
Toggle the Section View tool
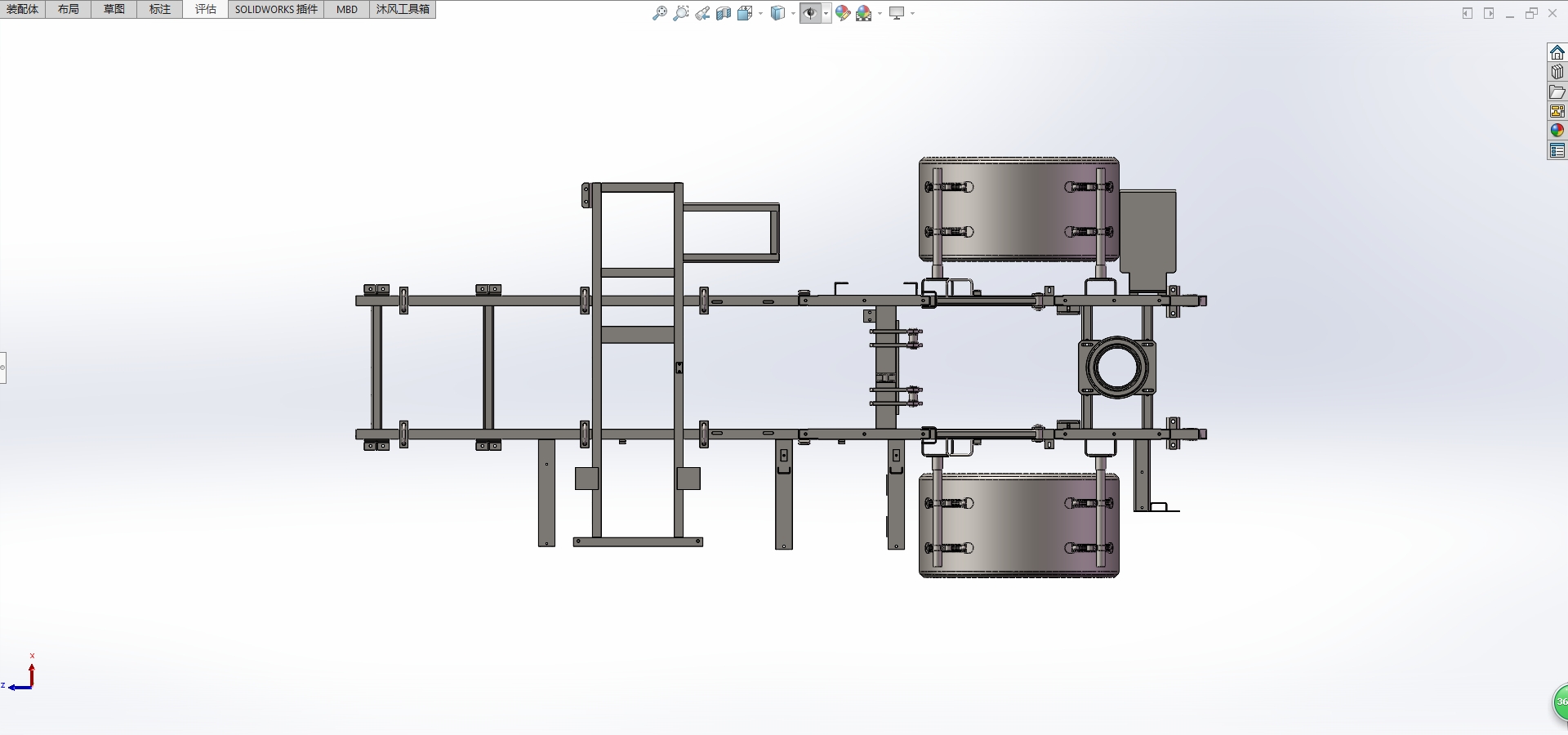point(724,13)
